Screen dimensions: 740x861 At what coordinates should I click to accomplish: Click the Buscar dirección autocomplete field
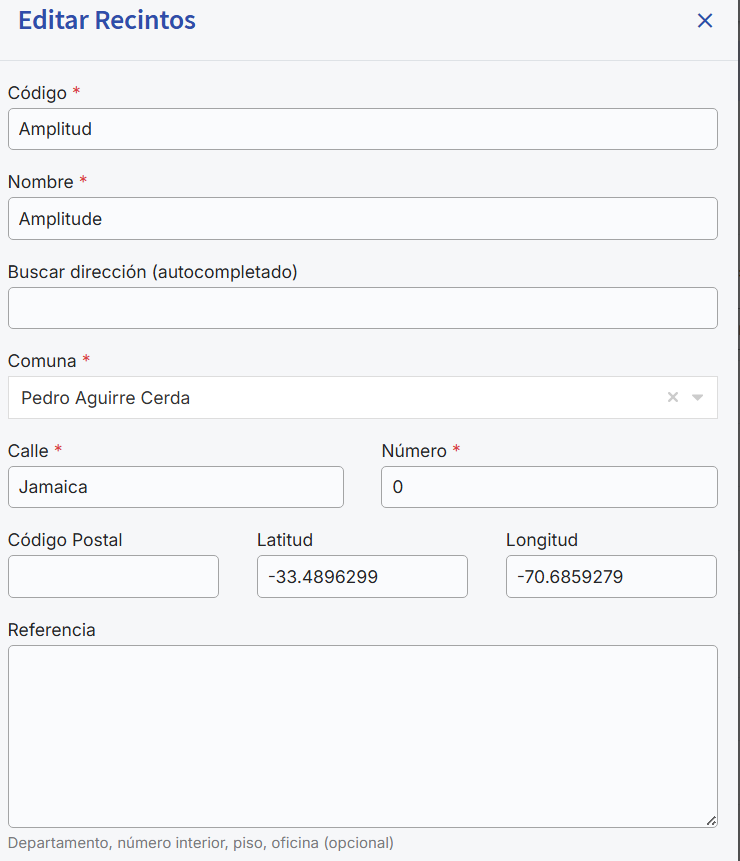[362, 308]
